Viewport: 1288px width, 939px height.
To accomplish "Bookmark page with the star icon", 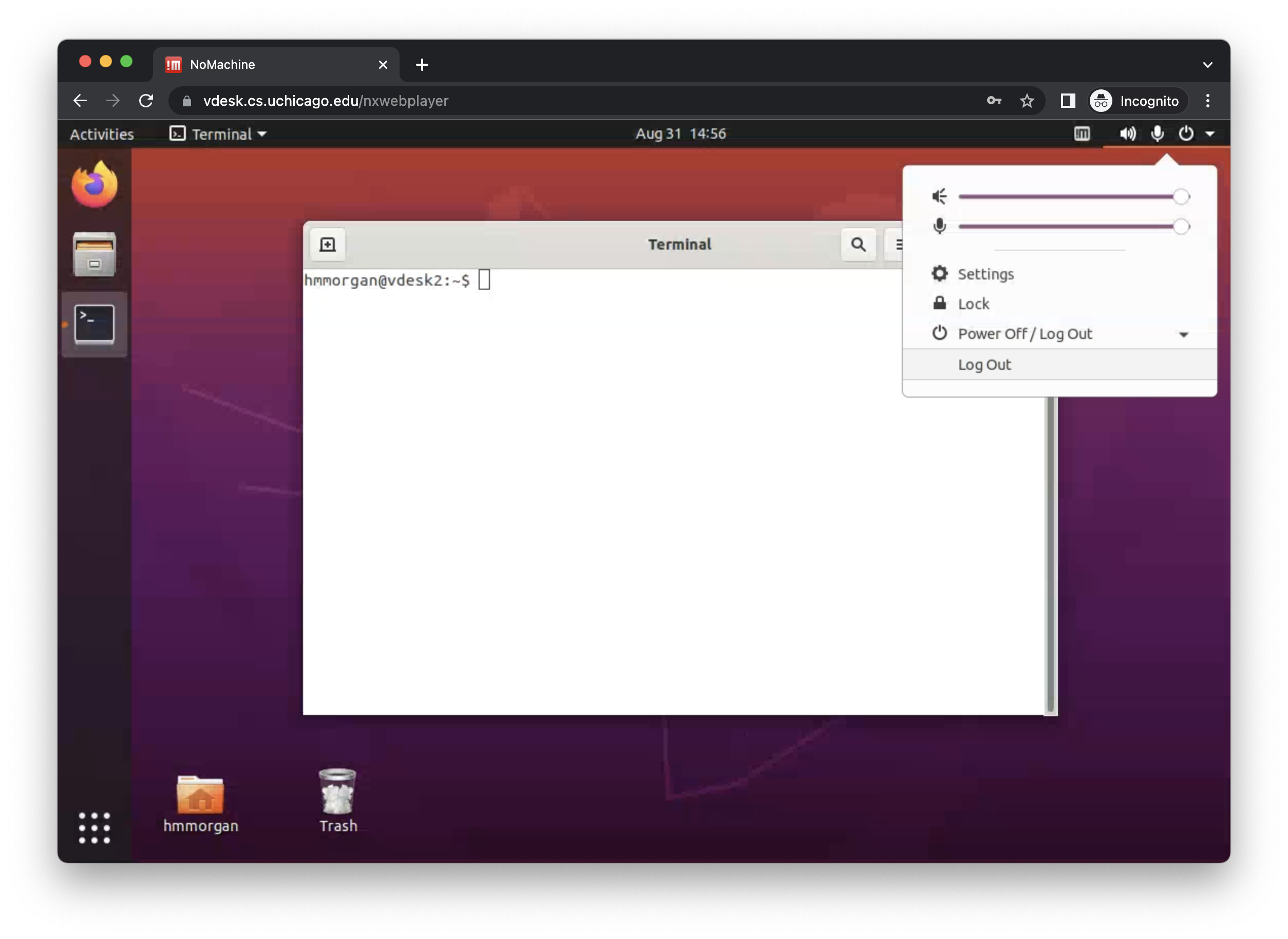I will tap(1027, 101).
